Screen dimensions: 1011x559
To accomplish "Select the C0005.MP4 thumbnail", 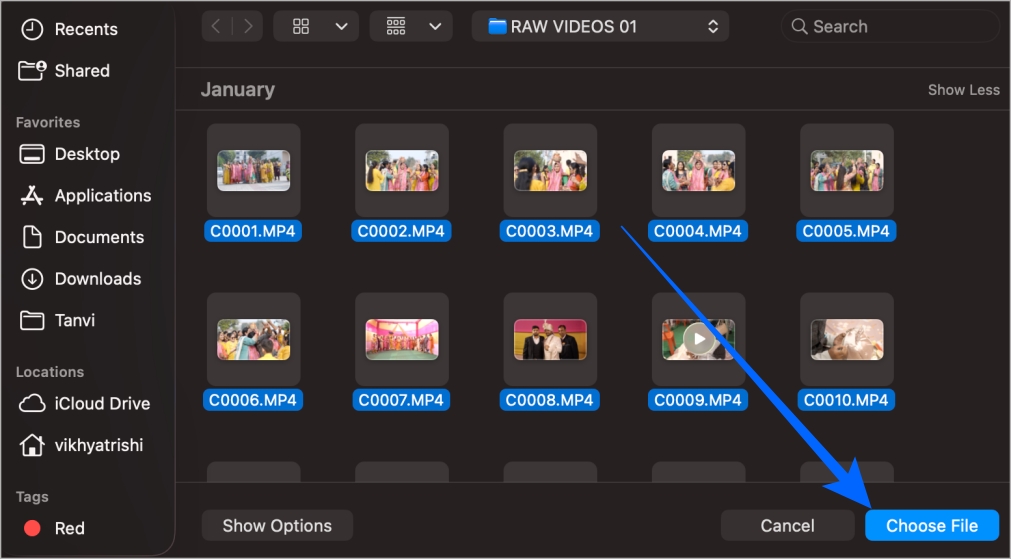I will (847, 170).
